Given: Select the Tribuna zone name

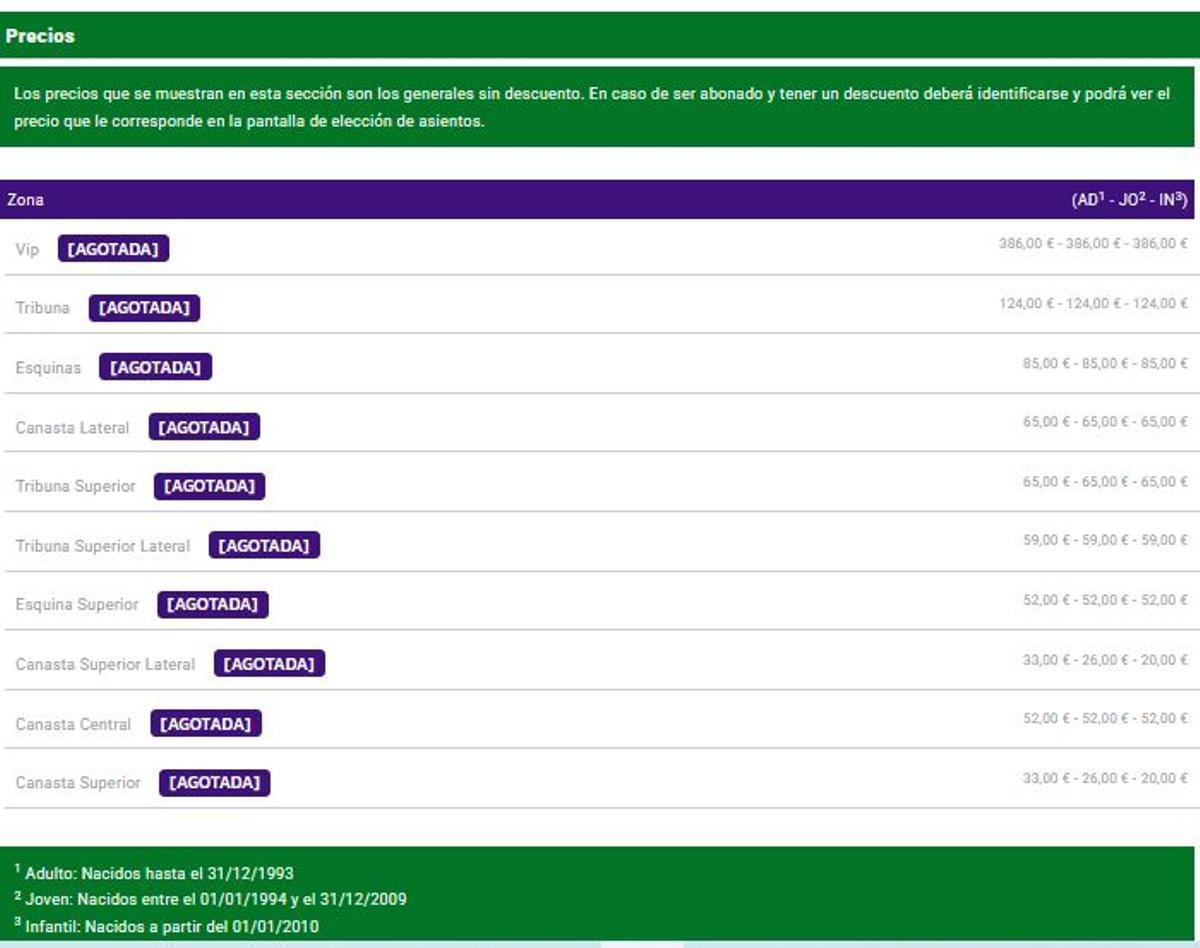Looking at the screenshot, I should [x=43, y=308].
